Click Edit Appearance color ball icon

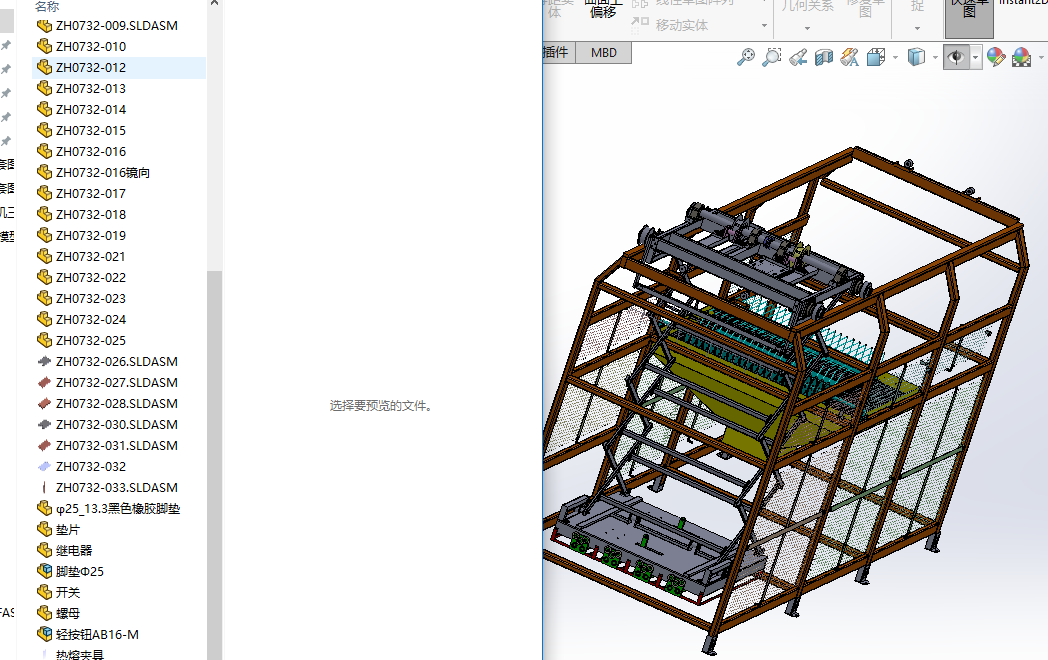(x=996, y=57)
